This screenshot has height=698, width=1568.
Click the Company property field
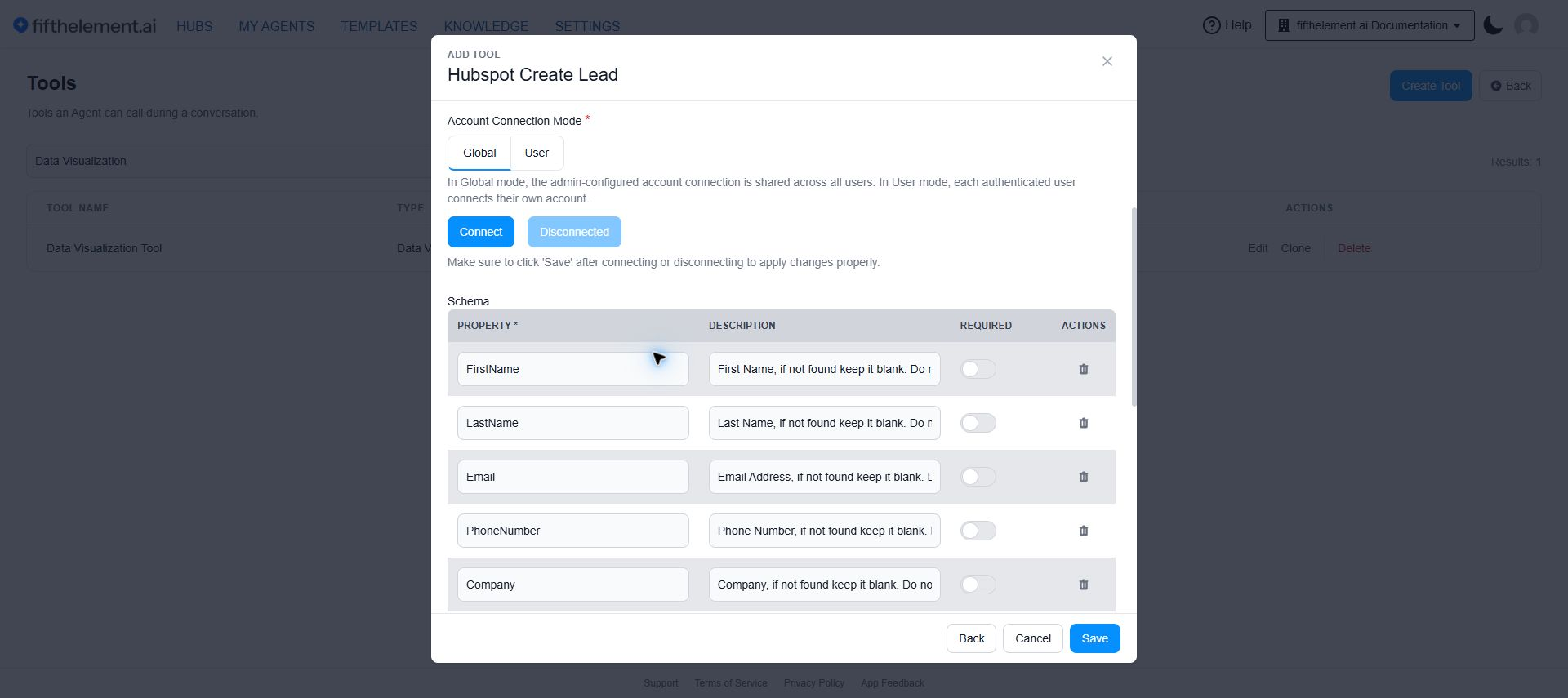tap(573, 585)
